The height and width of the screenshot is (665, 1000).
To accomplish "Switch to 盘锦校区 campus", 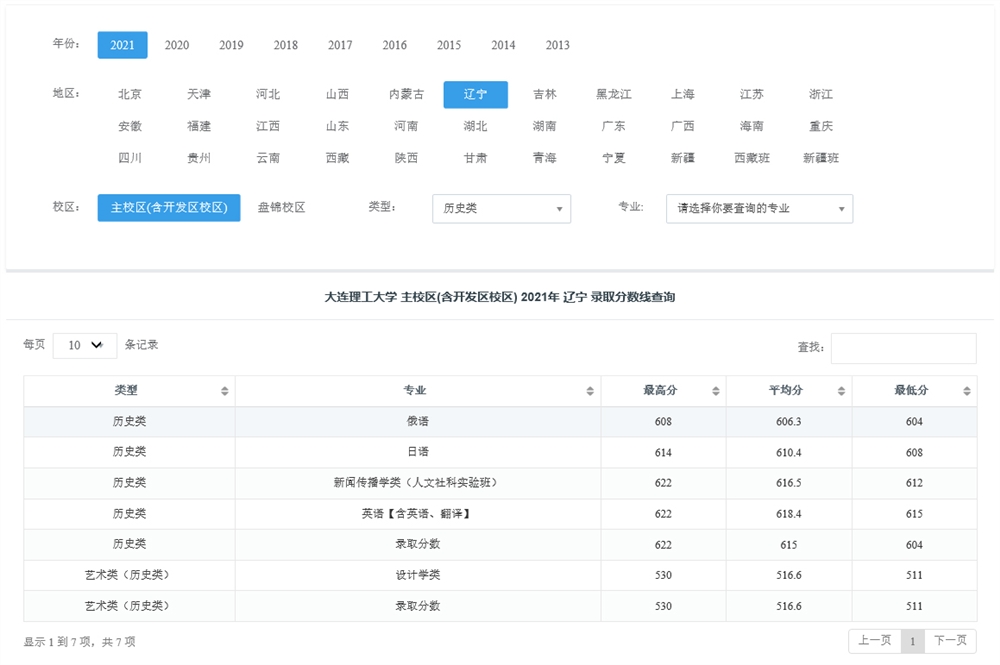I will 281,208.
